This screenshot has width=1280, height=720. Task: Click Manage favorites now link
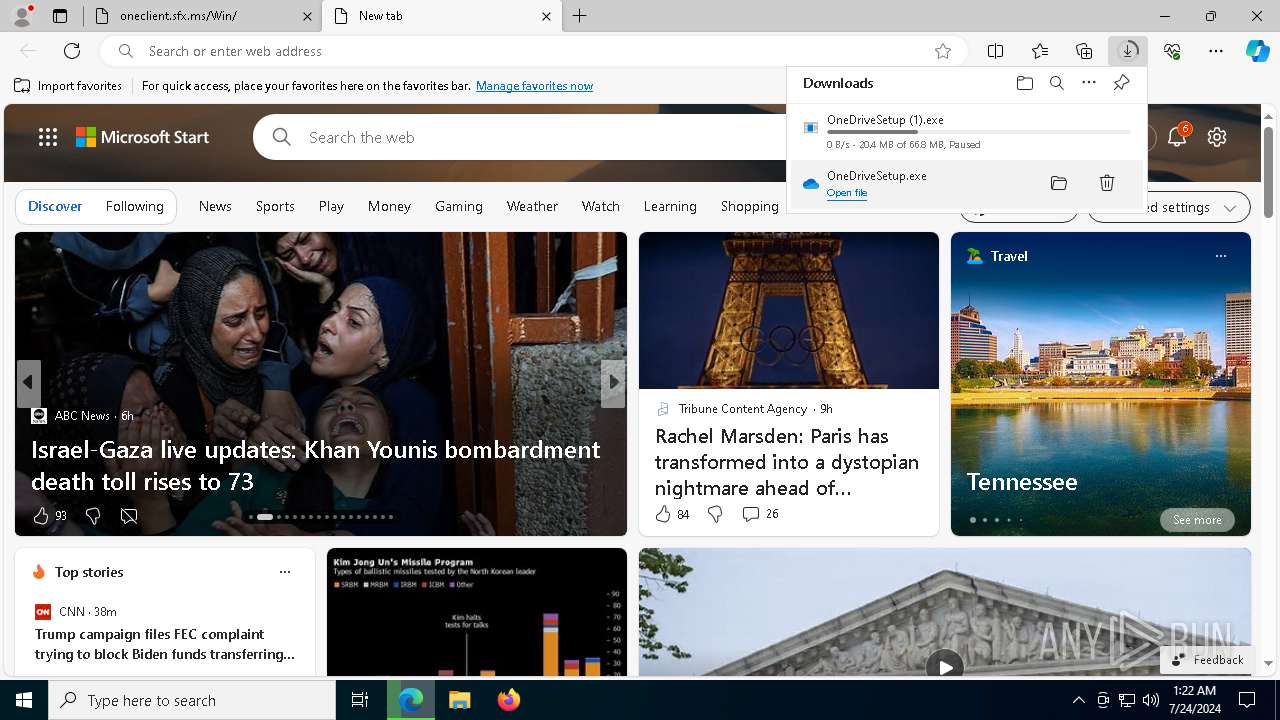(534, 86)
